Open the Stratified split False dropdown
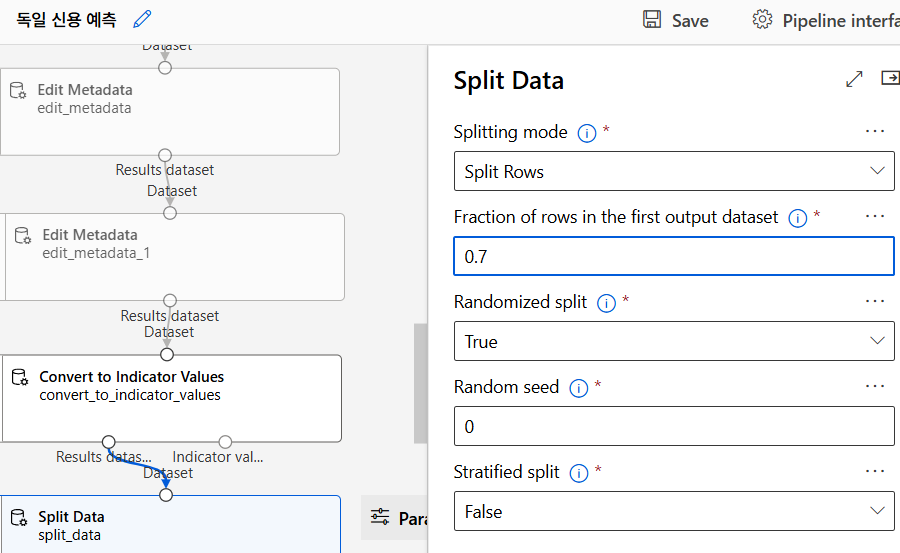Image resolution: width=900 pixels, height=553 pixels. 673,511
